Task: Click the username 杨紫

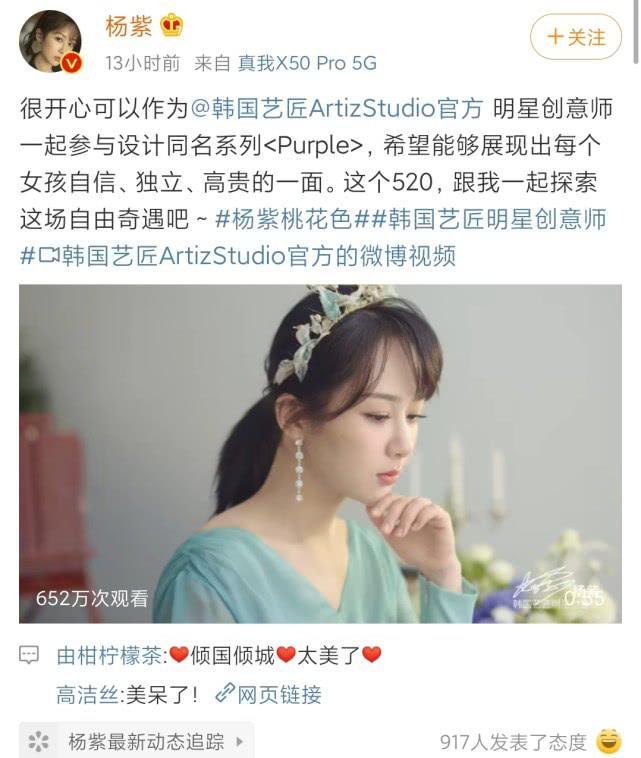Action: point(129,26)
